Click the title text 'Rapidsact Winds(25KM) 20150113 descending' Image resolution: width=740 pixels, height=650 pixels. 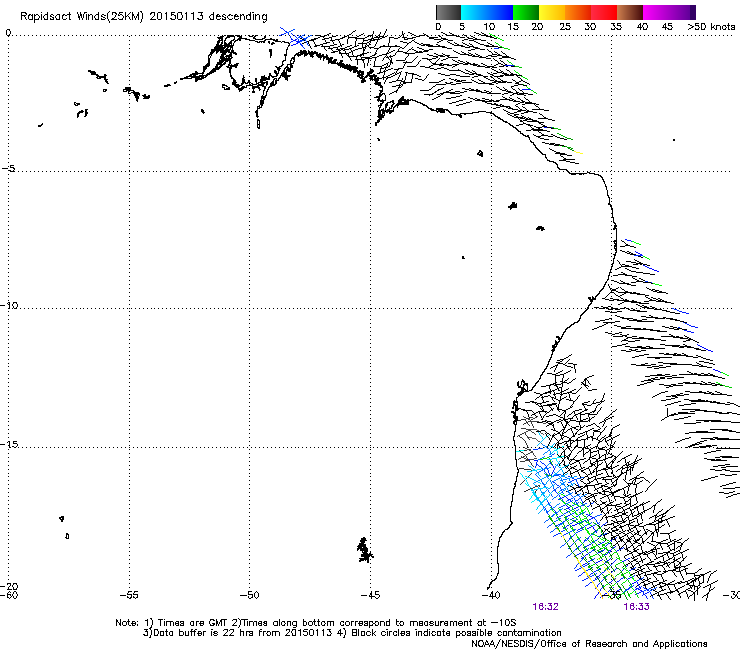click(x=143, y=17)
